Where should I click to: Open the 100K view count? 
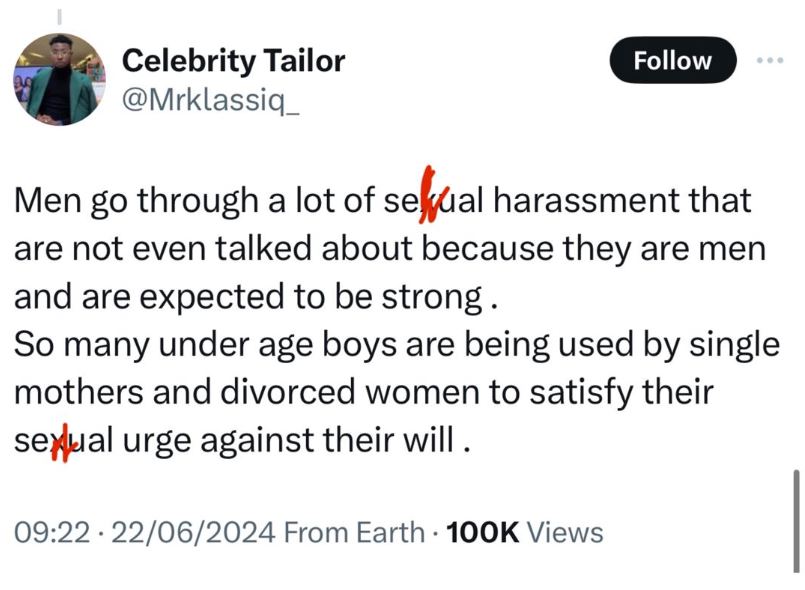(x=484, y=533)
